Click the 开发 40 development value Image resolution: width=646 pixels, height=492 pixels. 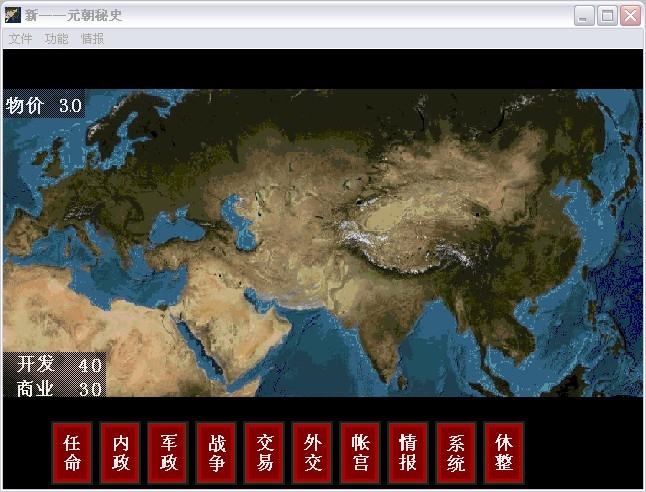pyautogui.click(x=59, y=364)
